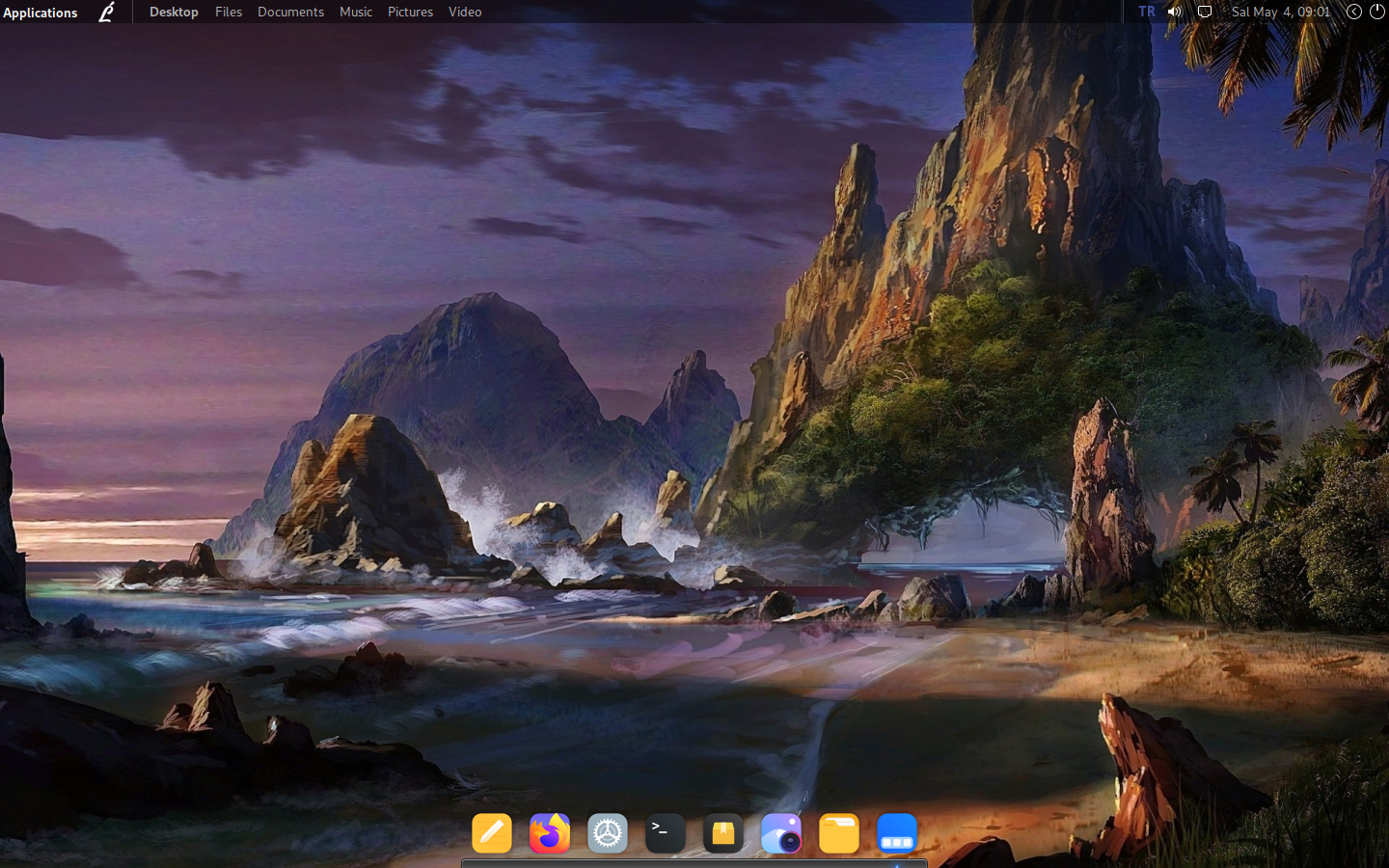Open the Pictures folder shortcut

point(410,12)
